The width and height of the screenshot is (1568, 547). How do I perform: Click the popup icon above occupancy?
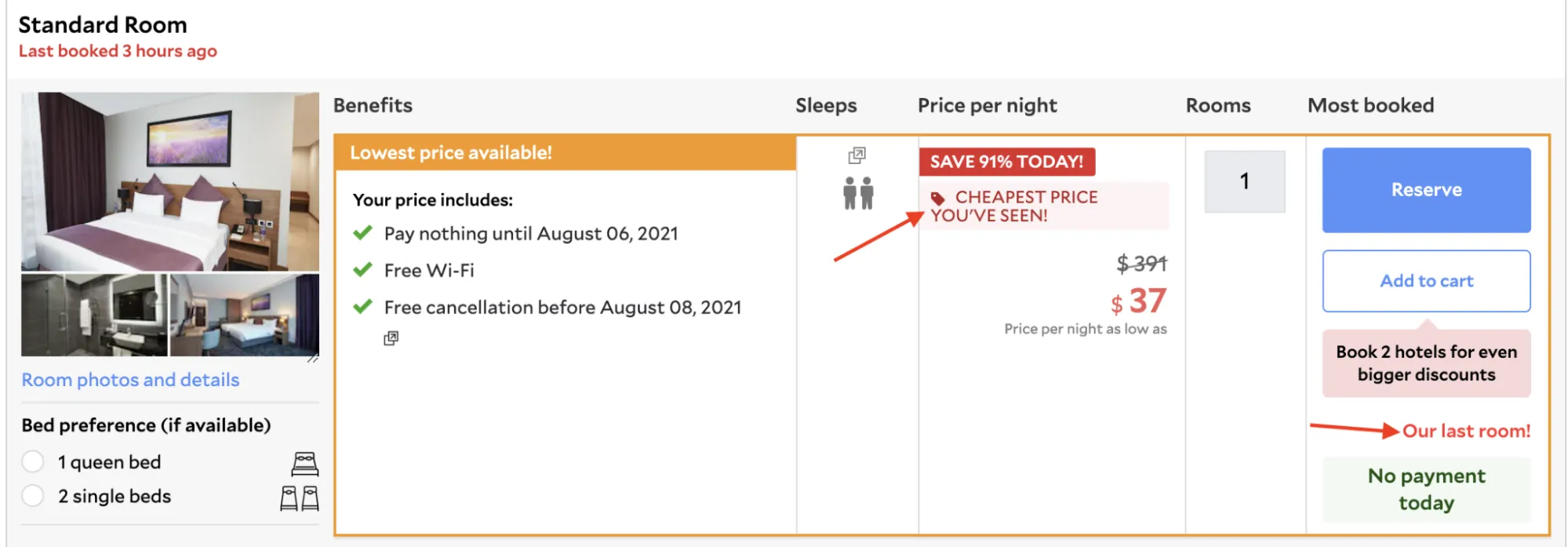tap(857, 155)
